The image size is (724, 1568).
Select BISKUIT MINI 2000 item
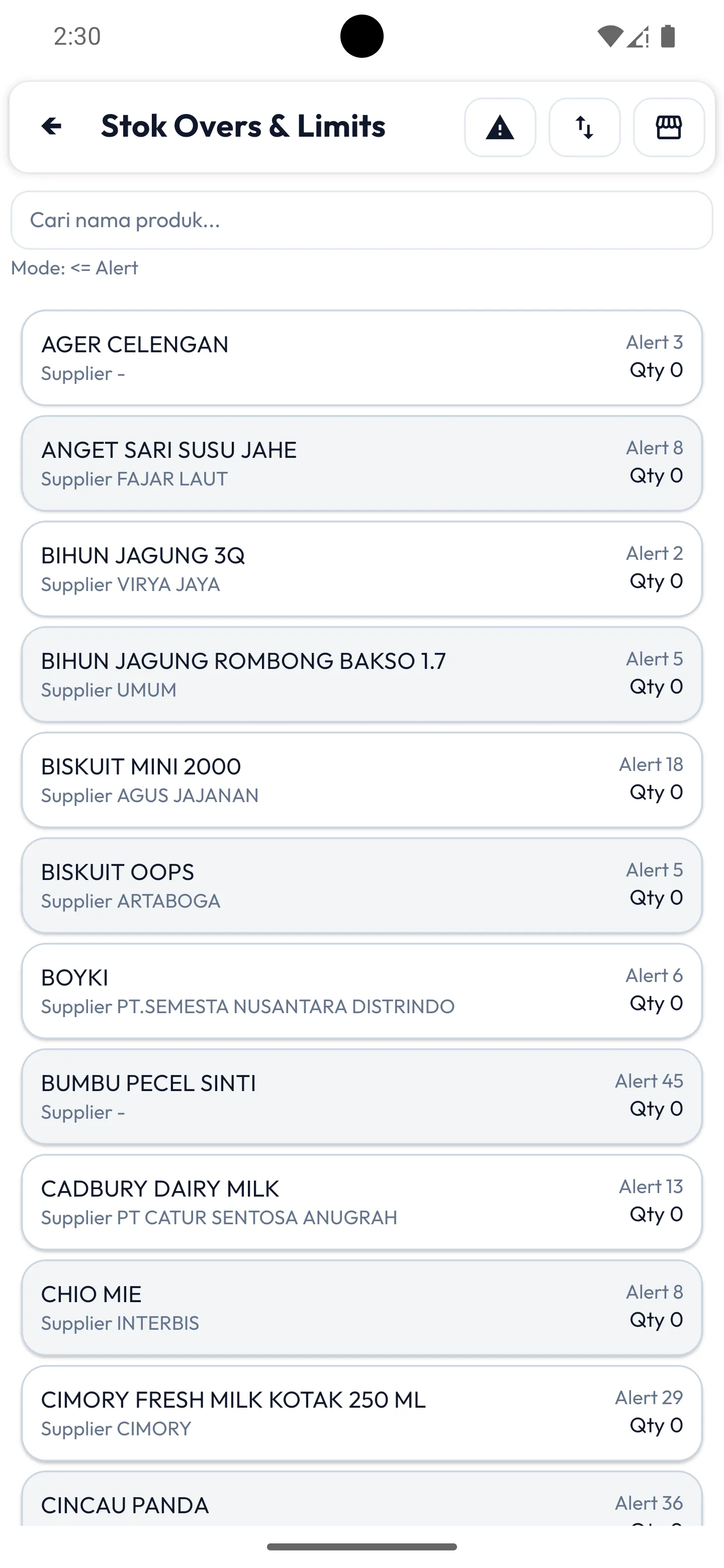(x=361, y=780)
